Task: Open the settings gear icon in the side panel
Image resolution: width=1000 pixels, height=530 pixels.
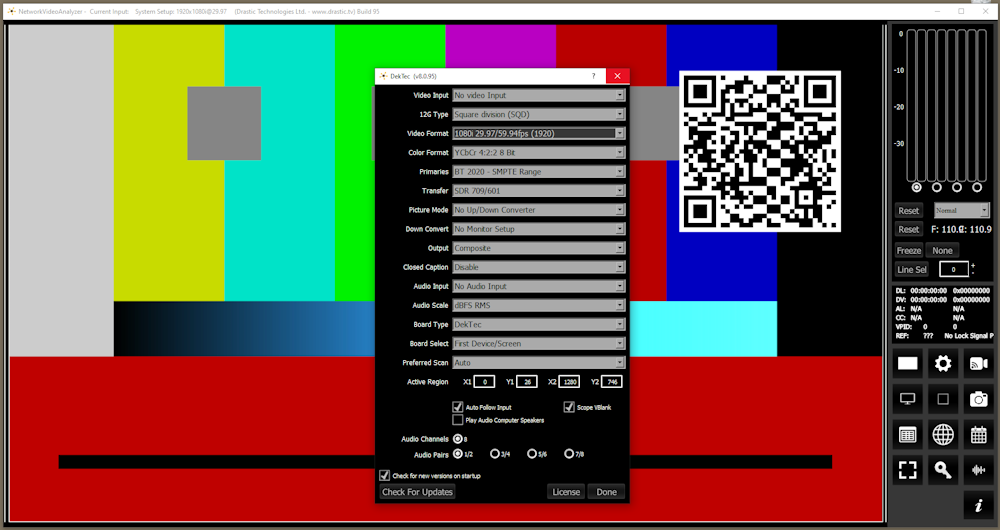Action: [943, 364]
